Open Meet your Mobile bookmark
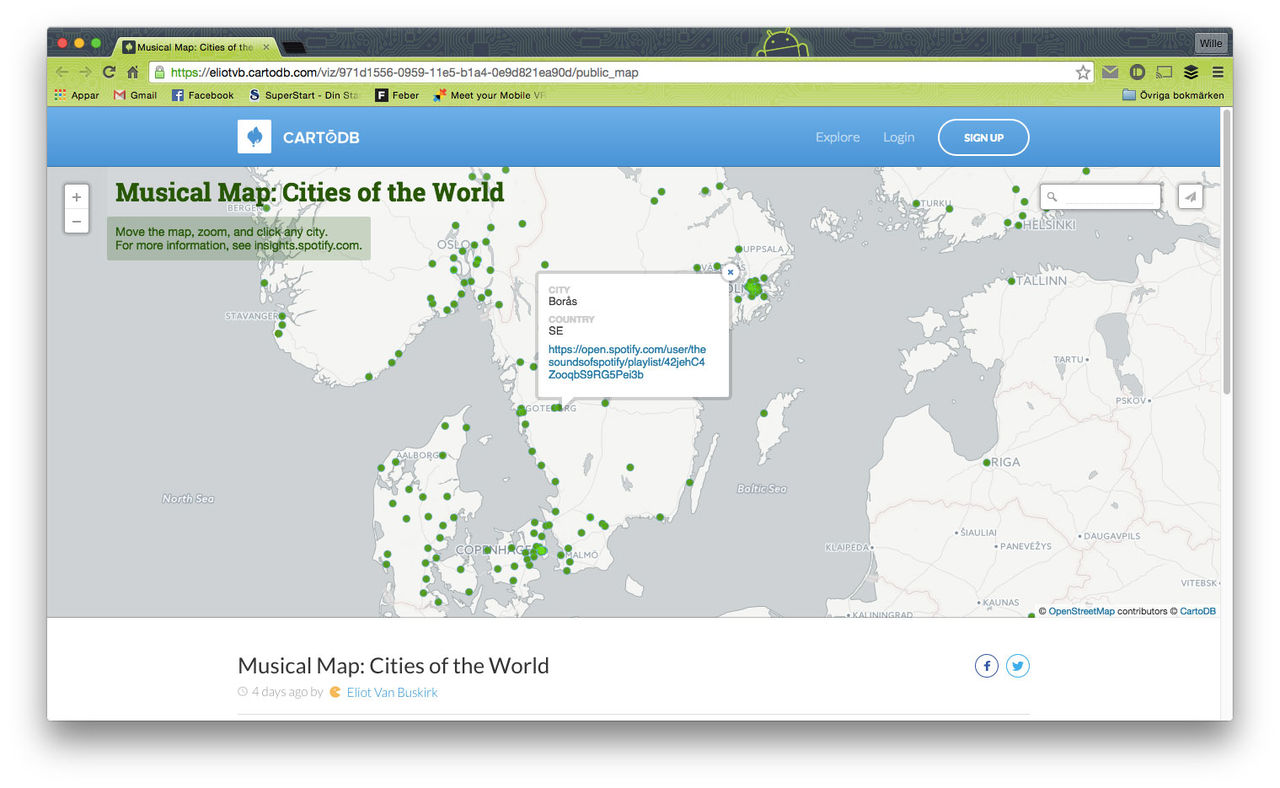Viewport: 1280px width, 788px height. coord(490,95)
